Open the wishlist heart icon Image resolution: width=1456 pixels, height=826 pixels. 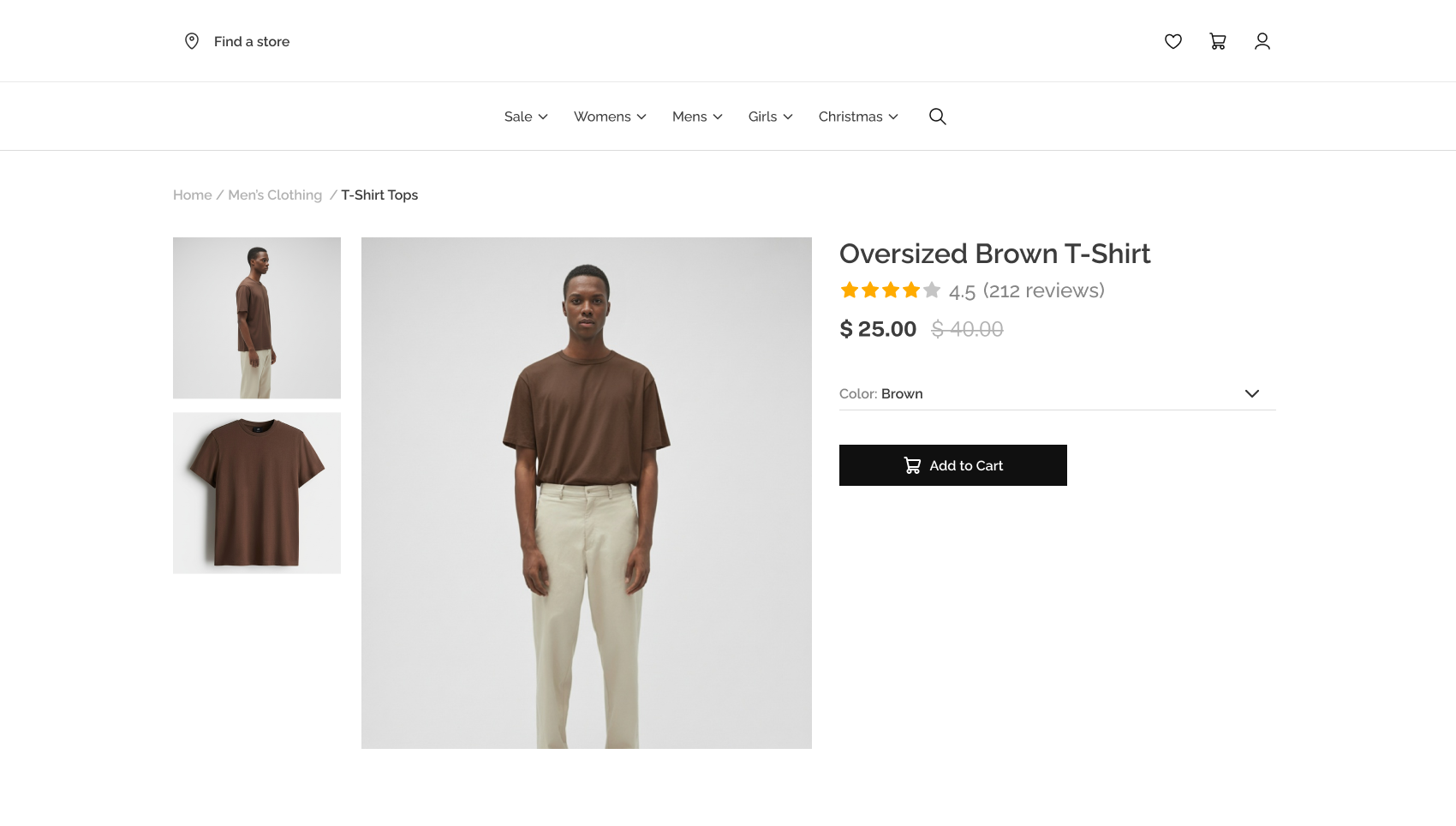click(1173, 41)
